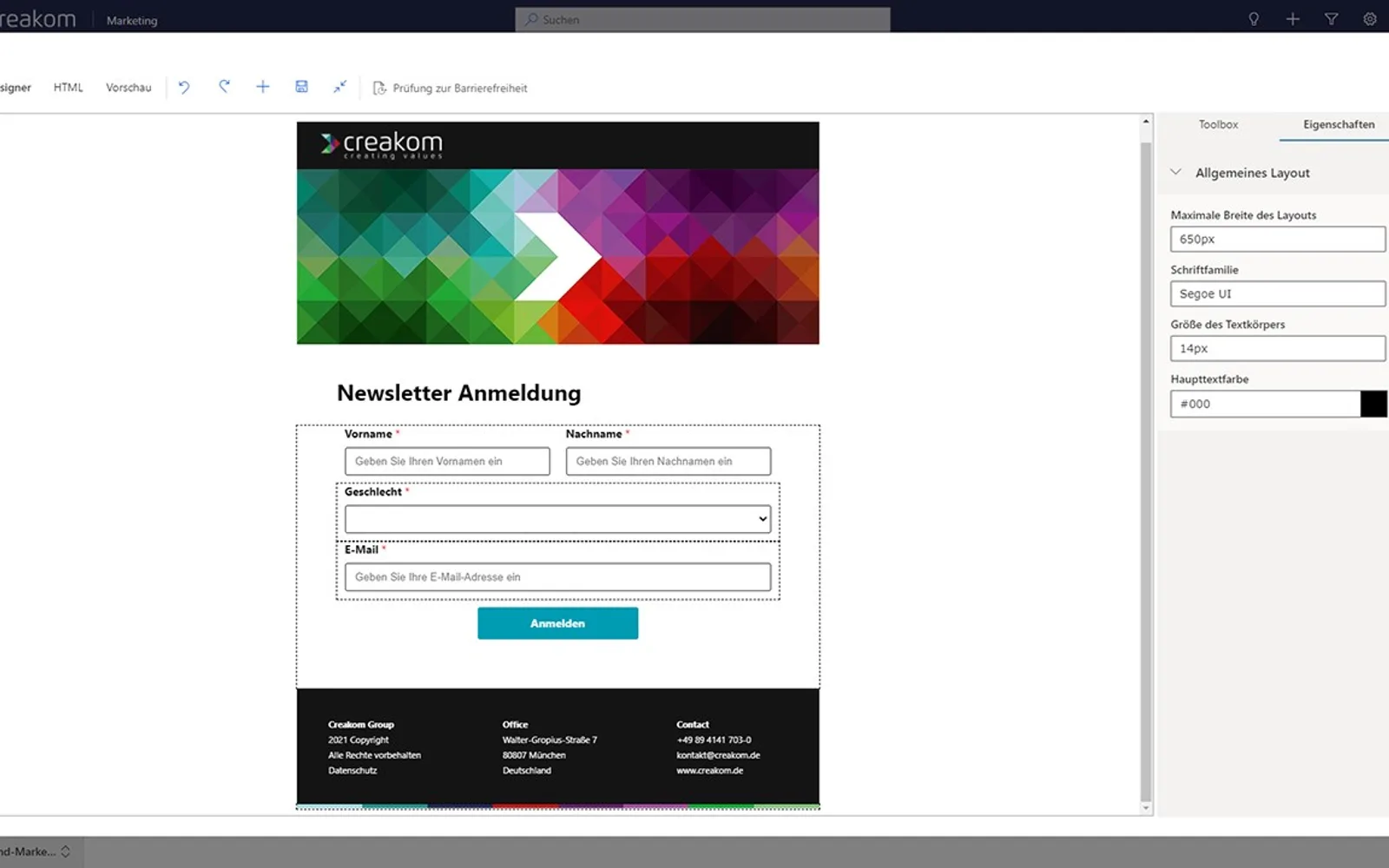Click the Suchen search box
This screenshot has height=868, width=1389.
pos(702,19)
